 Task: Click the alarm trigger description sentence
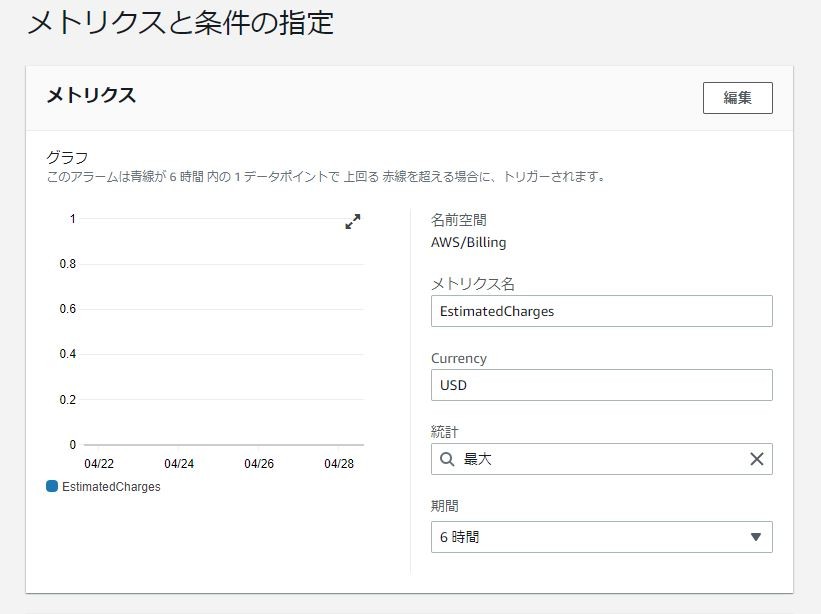tap(326, 177)
